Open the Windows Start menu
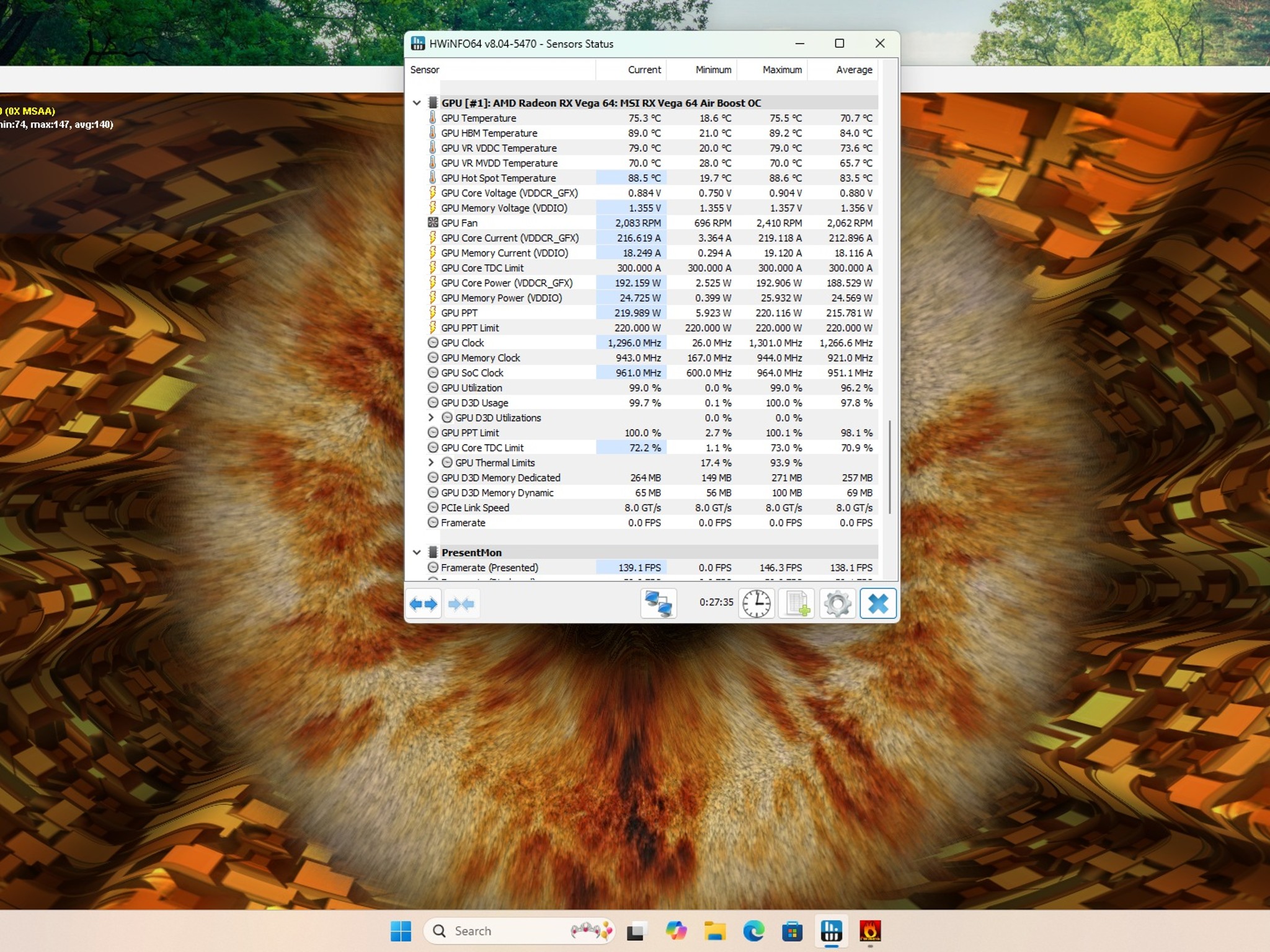 (x=401, y=931)
